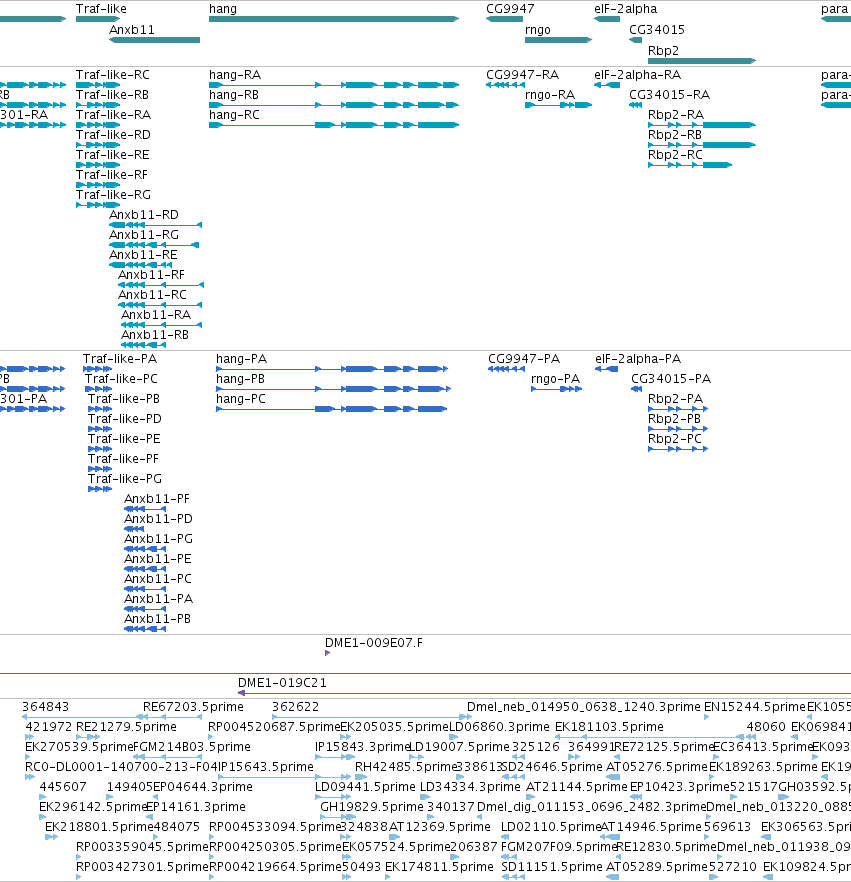This screenshot has width=851, height=882.
Task: Click the EN15244.5prime EST label
Action: pos(755,707)
